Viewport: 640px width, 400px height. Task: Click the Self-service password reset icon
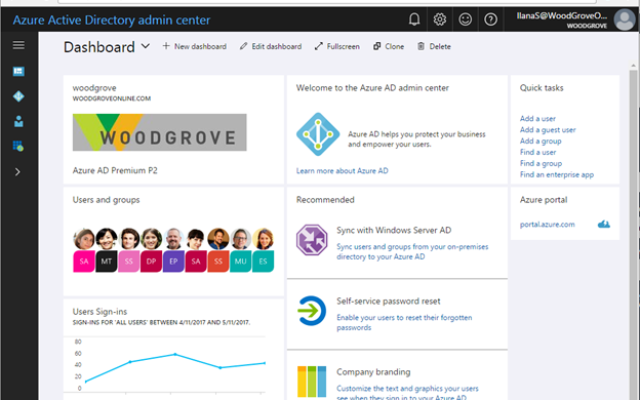coord(312,311)
